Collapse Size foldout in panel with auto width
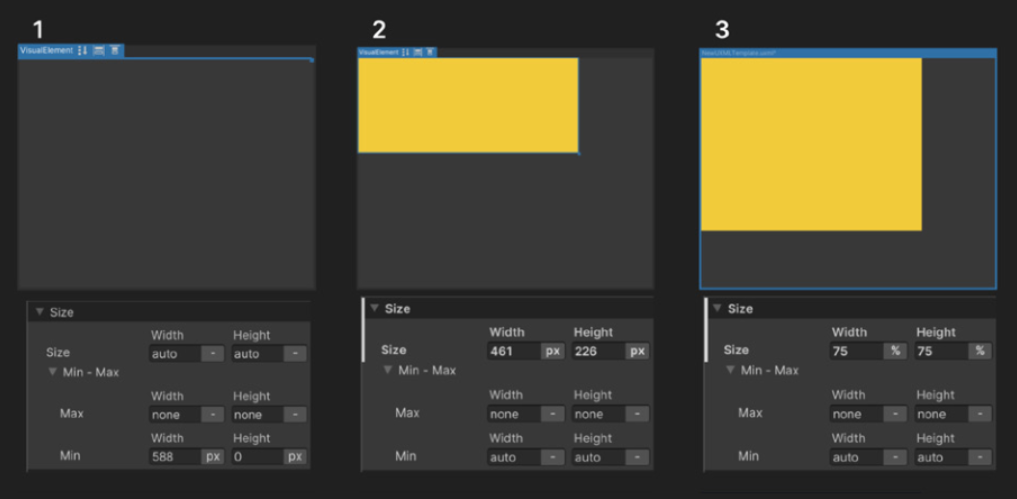This screenshot has width=1017, height=499. pos(40,312)
